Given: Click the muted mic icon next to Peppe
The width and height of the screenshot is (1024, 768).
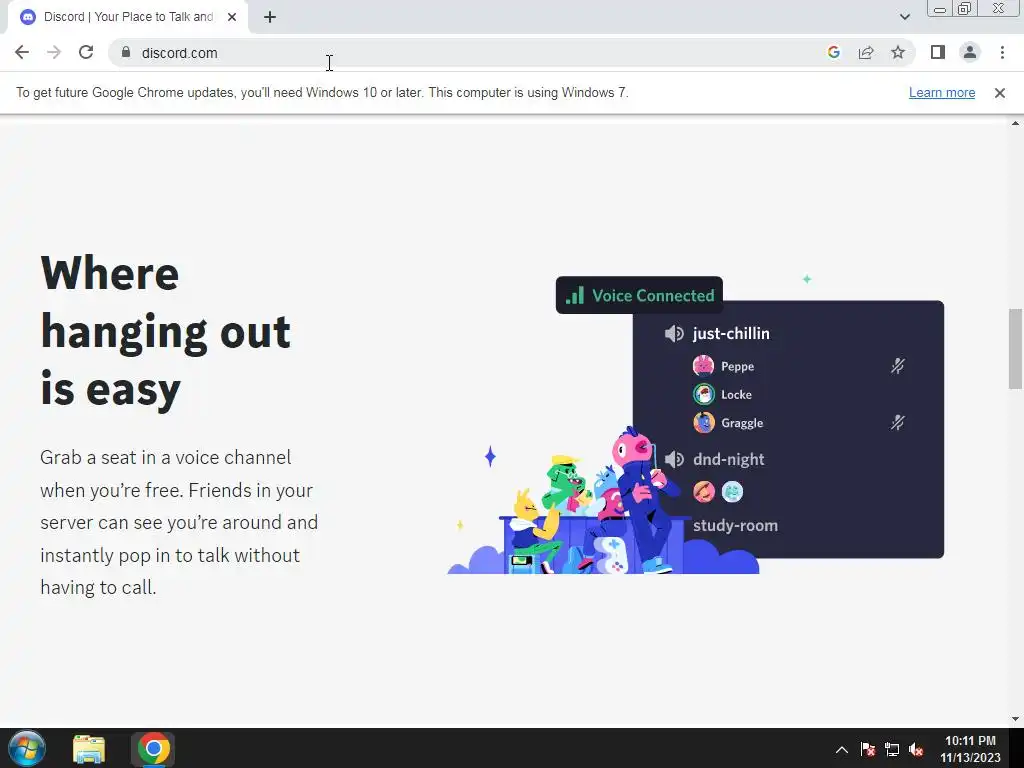Looking at the screenshot, I should click(x=897, y=366).
